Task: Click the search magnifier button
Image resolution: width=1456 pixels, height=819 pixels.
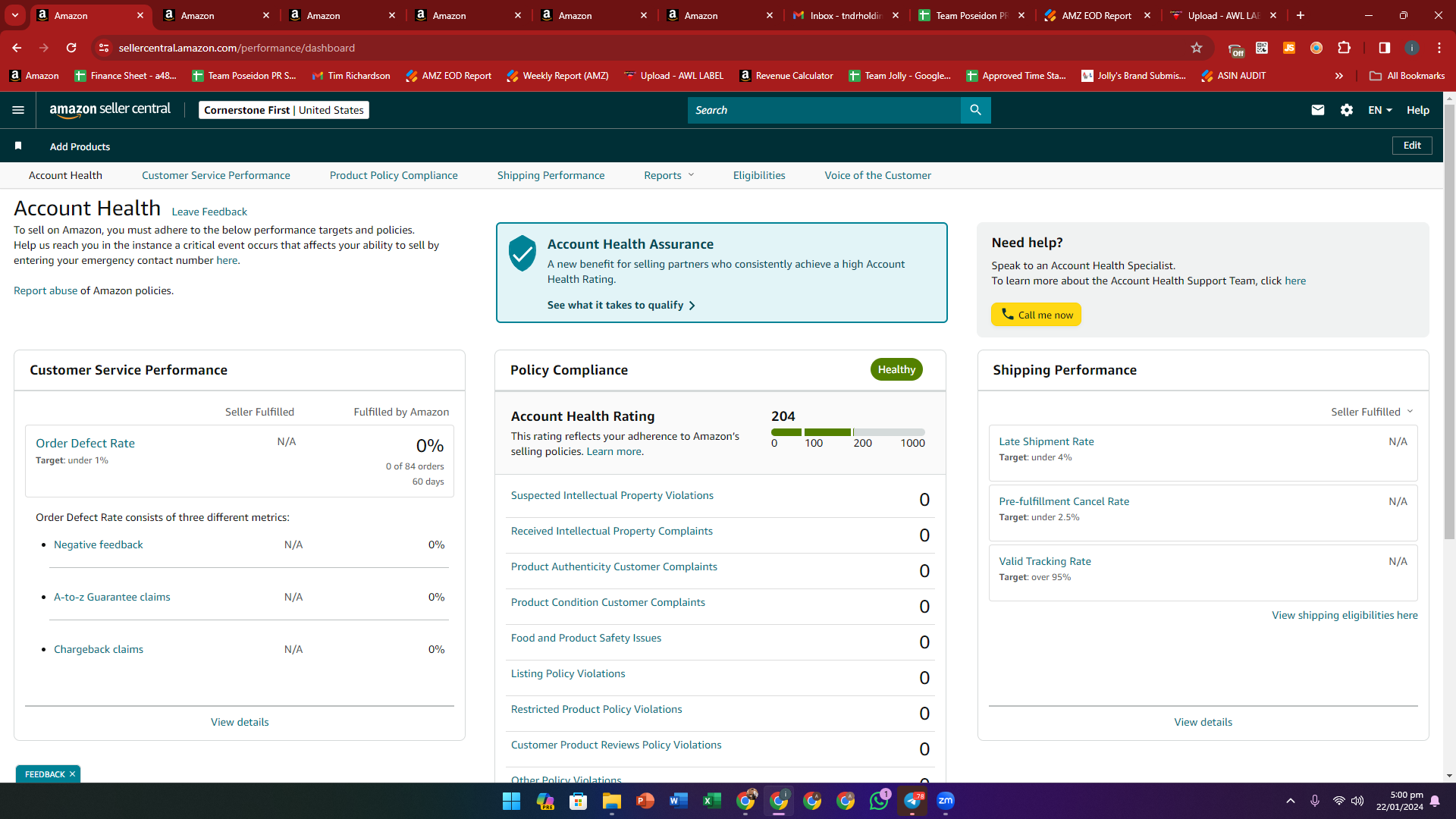Action: (975, 110)
